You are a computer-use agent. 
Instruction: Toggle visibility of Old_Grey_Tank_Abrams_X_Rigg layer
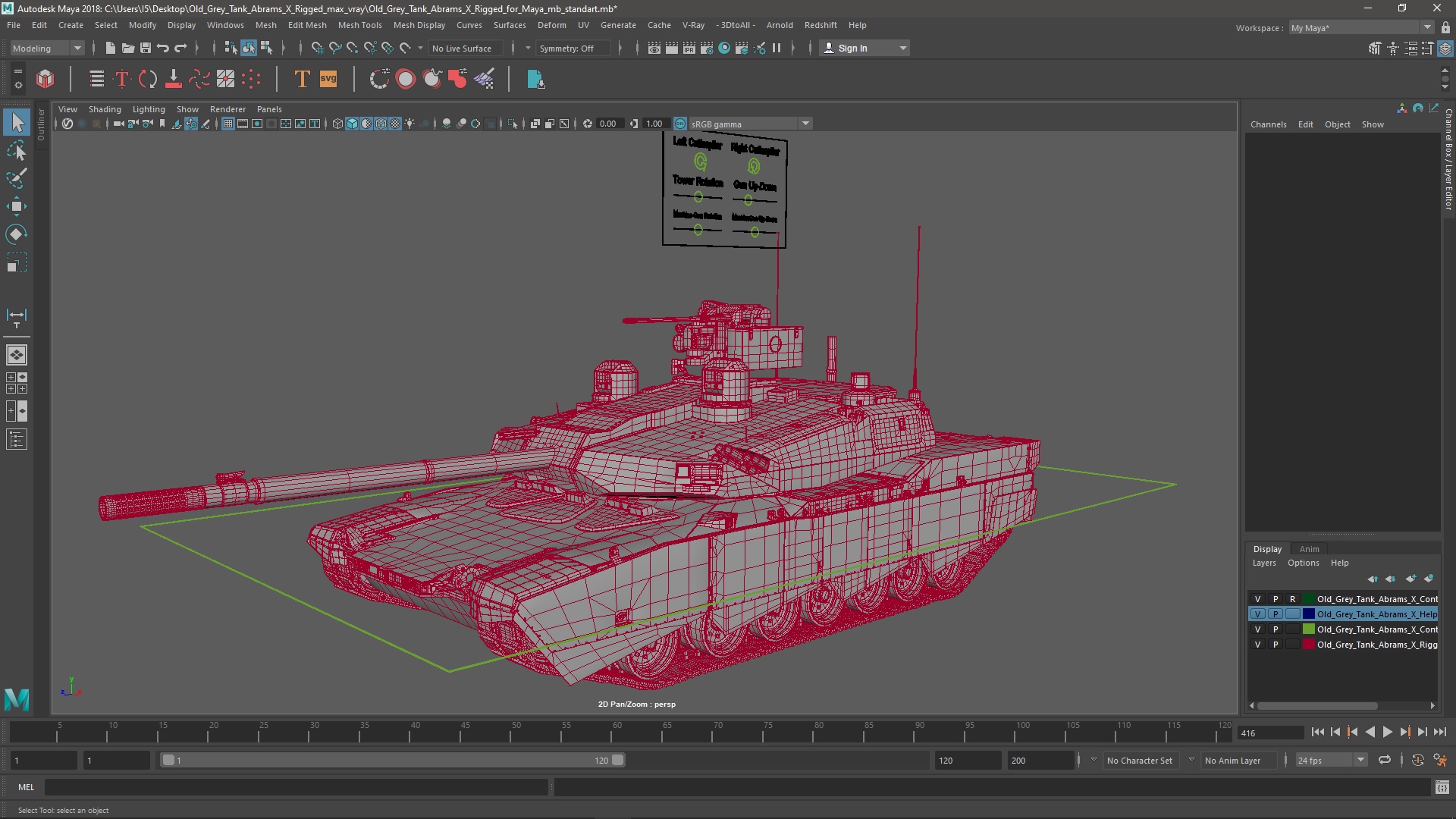(1257, 645)
